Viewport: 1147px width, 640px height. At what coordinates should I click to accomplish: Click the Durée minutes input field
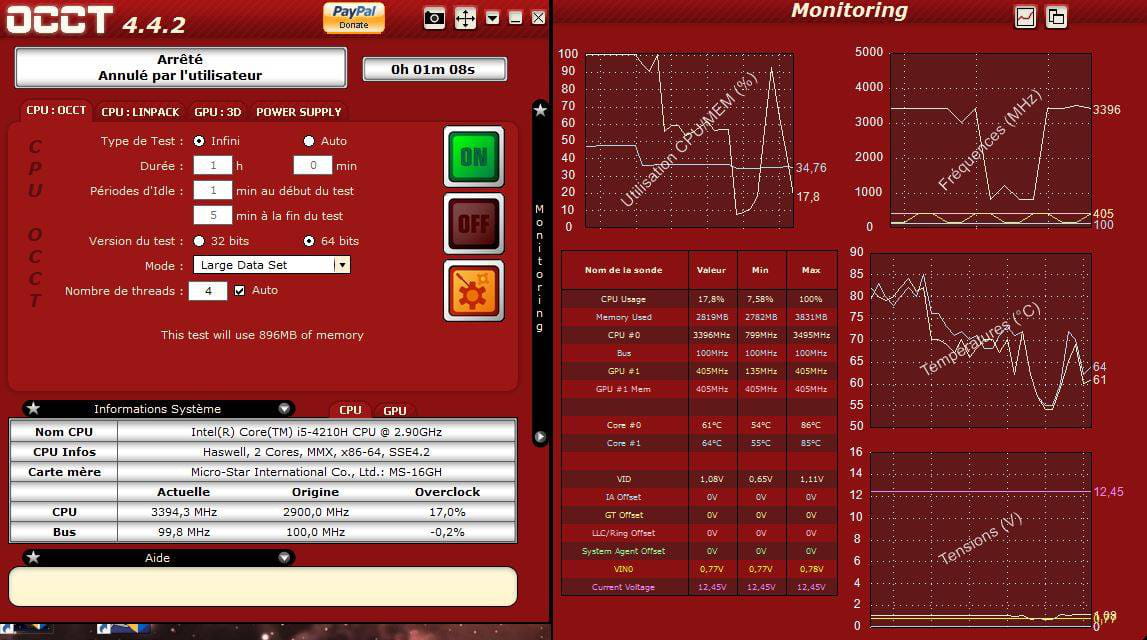pos(312,165)
